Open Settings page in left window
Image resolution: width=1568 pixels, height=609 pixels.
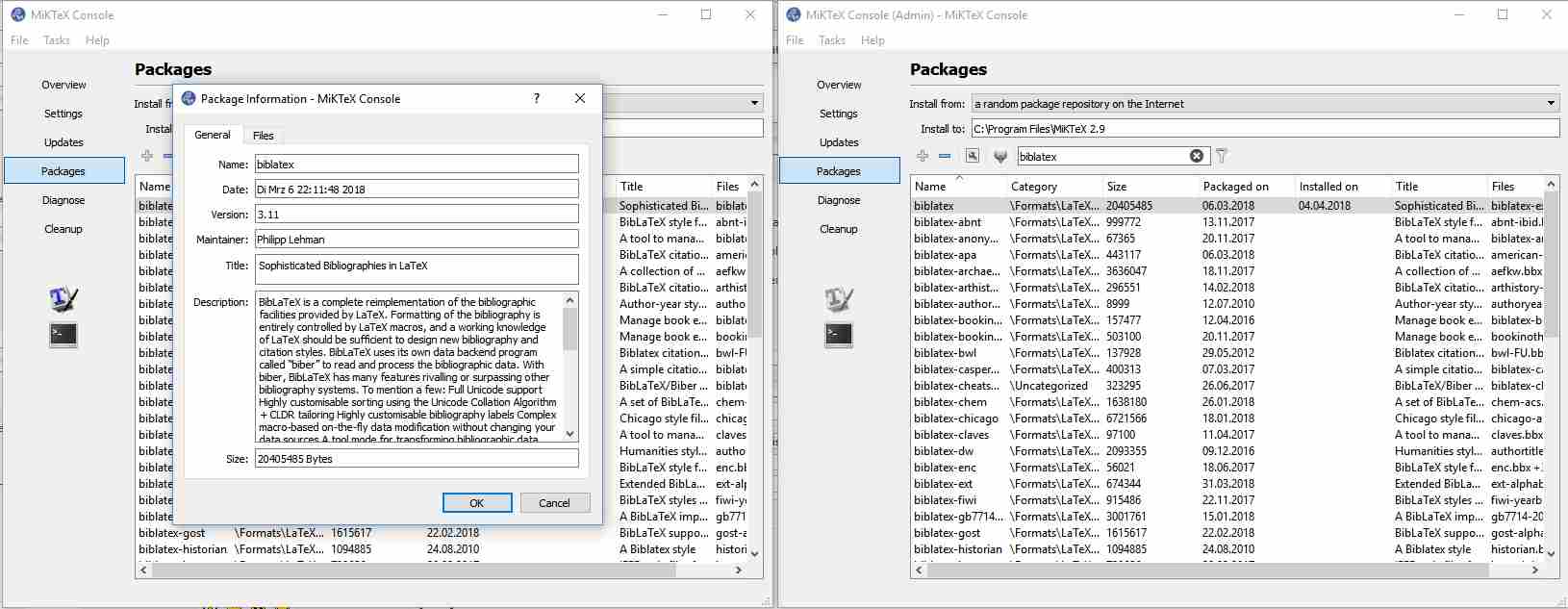point(63,114)
